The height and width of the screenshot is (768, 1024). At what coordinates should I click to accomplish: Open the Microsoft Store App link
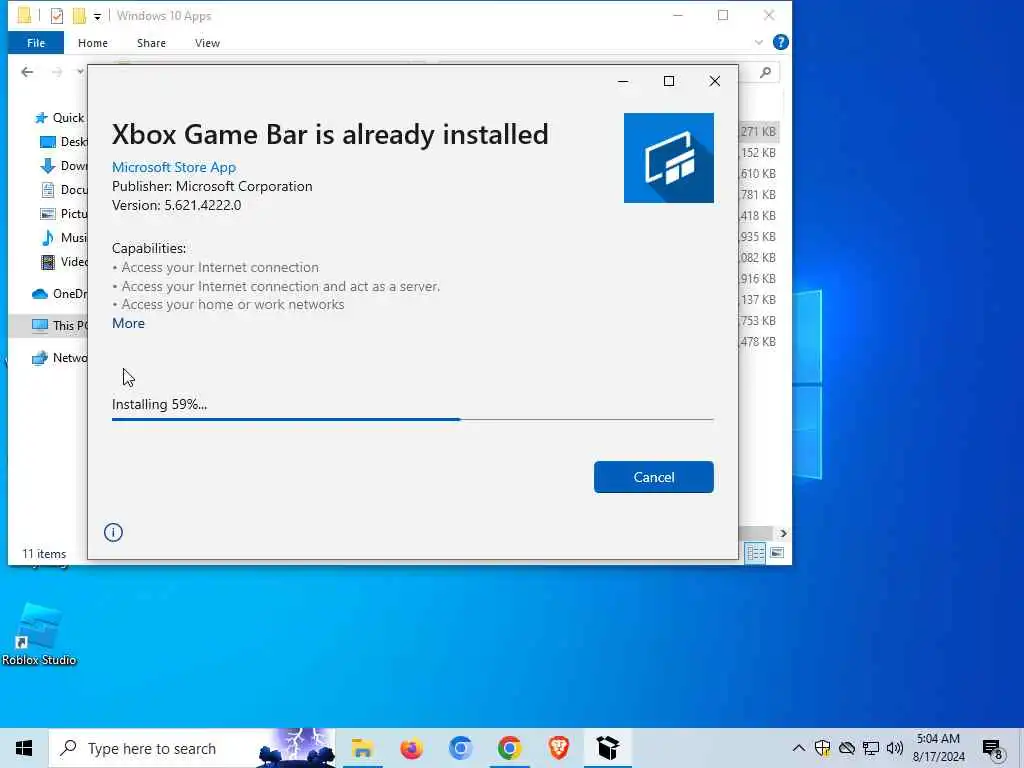[x=174, y=167]
